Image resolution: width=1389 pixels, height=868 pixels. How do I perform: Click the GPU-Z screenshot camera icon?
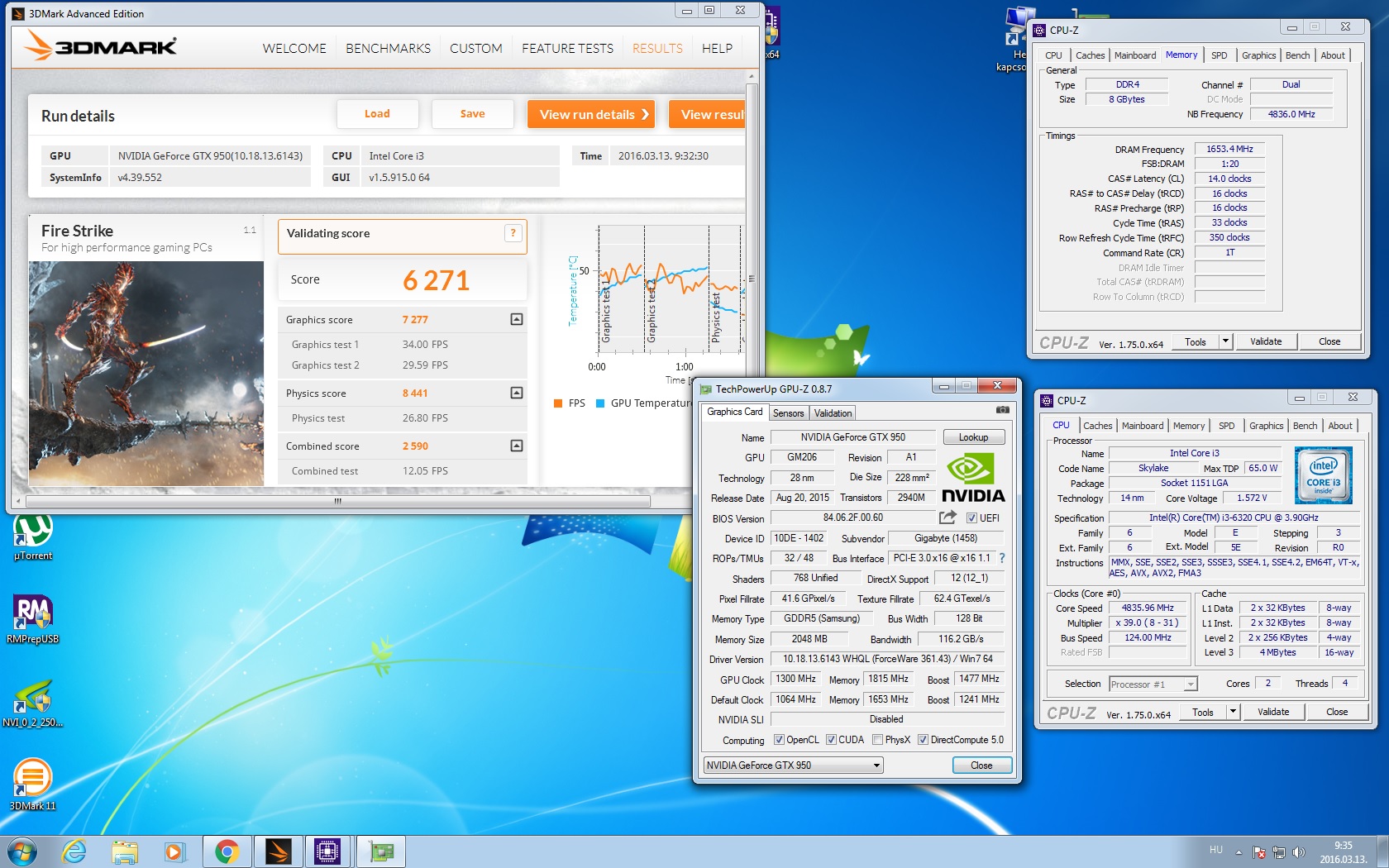click(1002, 409)
